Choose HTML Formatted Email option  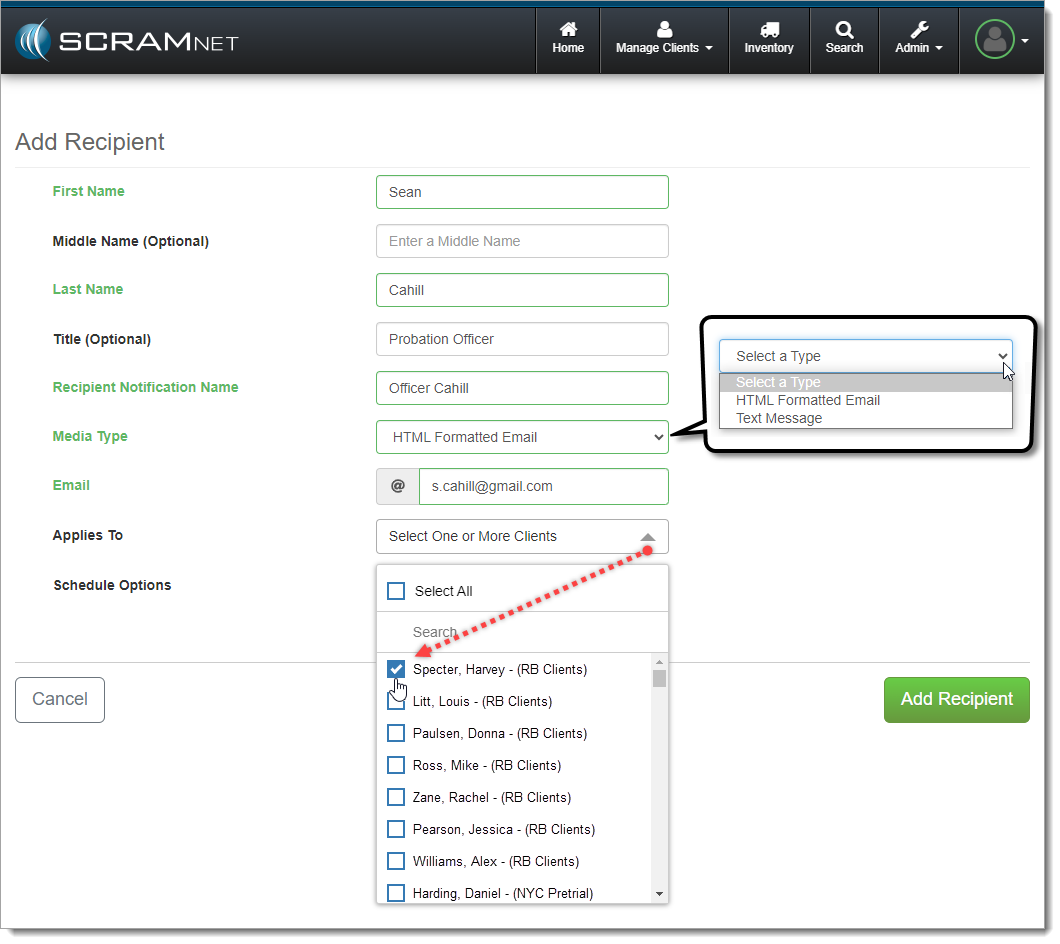point(808,400)
